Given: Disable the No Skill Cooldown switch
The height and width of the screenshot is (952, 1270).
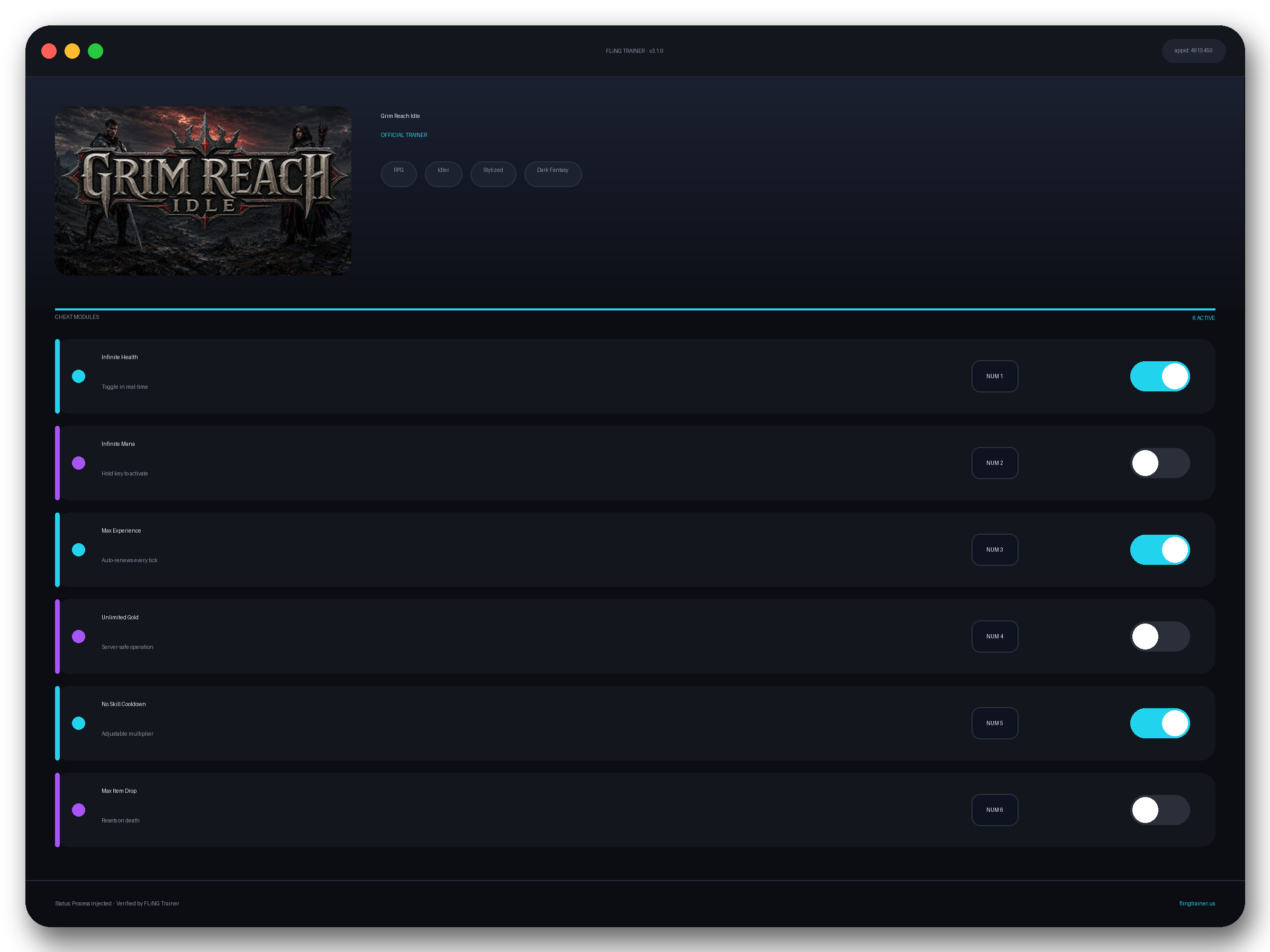Looking at the screenshot, I should pyautogui.click(x=1160, y=723).
